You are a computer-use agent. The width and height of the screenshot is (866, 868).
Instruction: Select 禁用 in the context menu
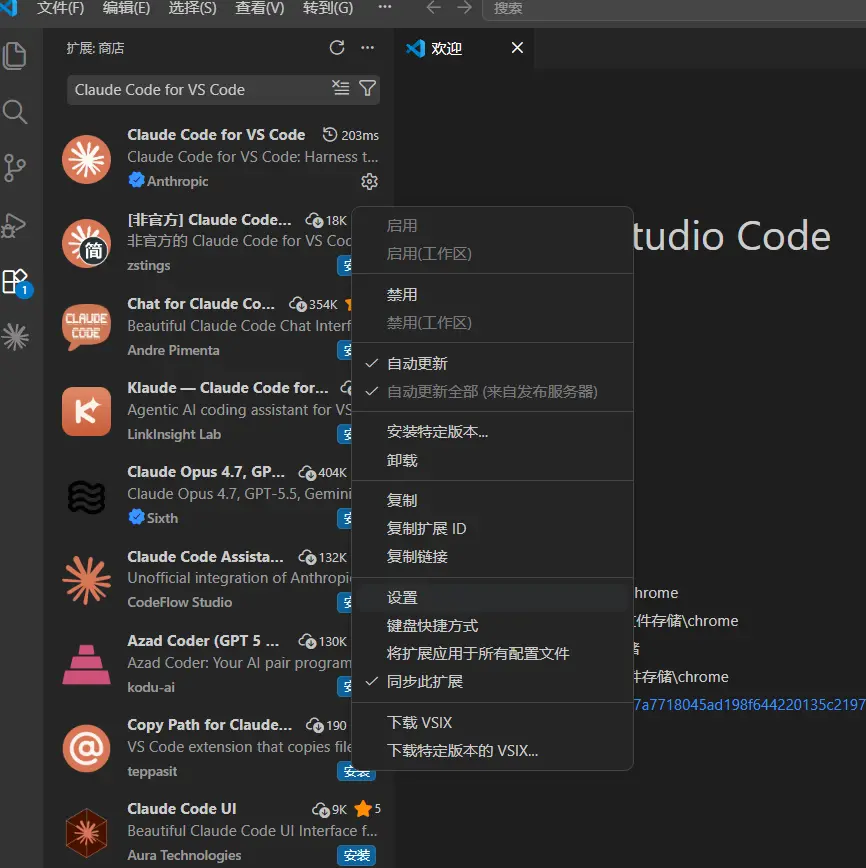pyautogui.click(x=492, y=294)
